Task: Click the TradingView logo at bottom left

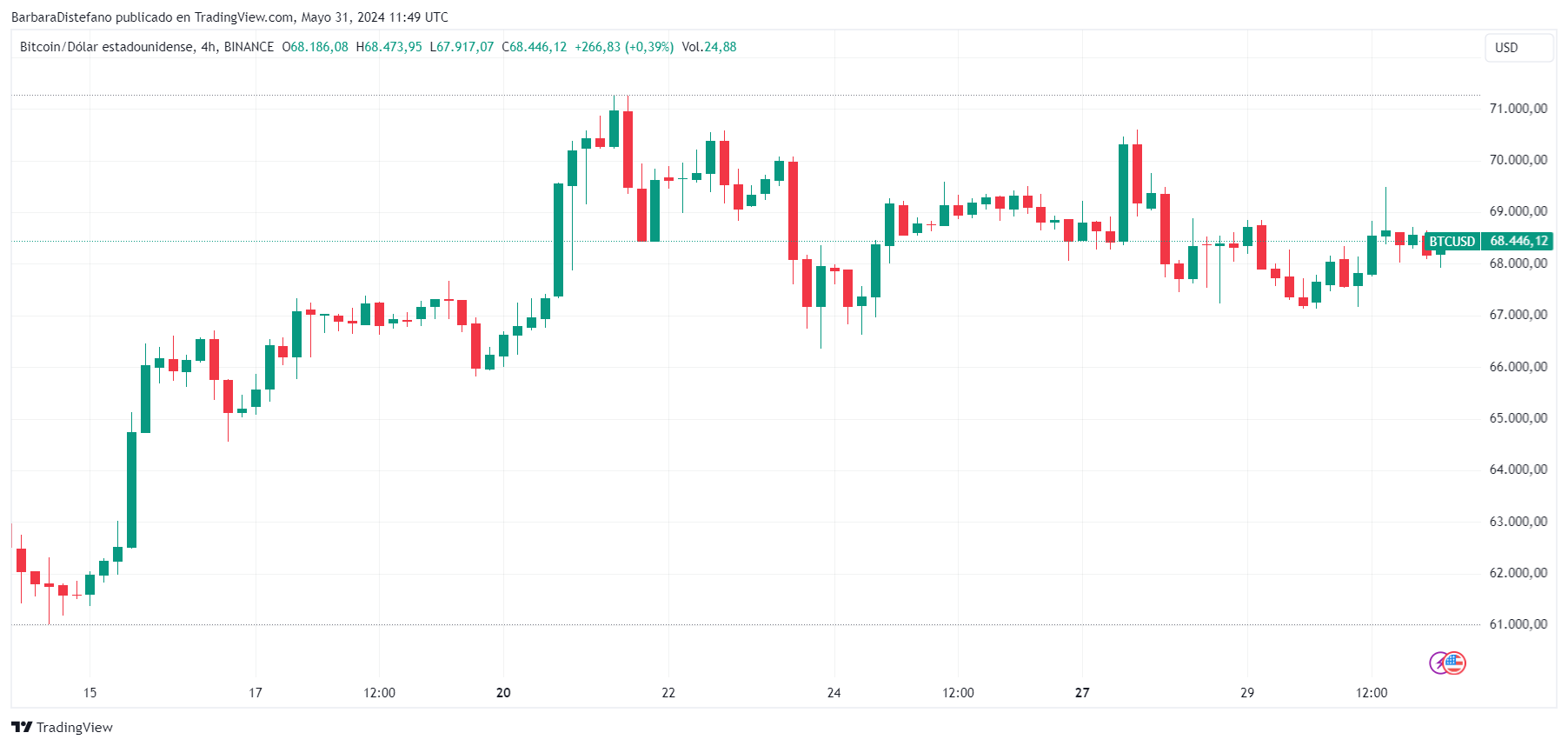Action: click(62, 728)
